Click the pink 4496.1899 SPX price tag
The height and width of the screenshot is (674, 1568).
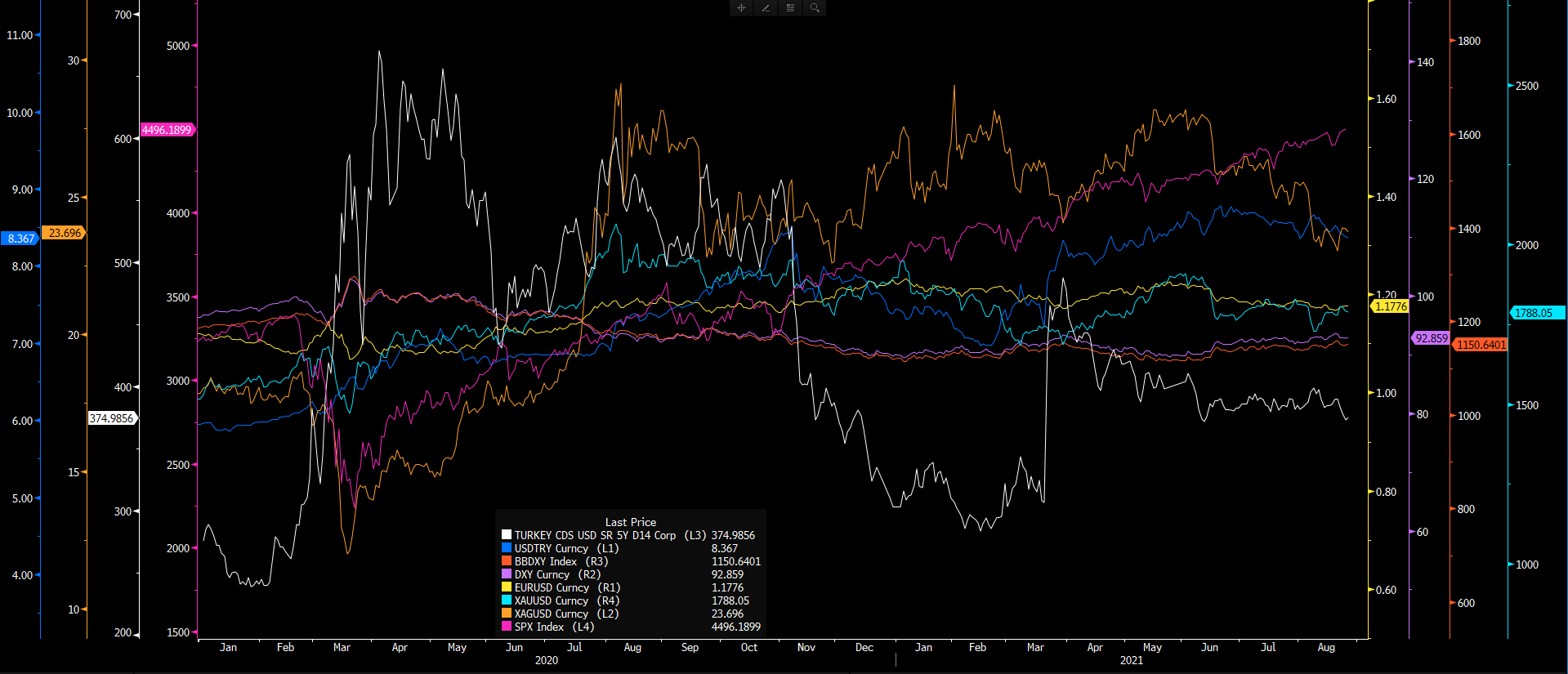[167, 130]
